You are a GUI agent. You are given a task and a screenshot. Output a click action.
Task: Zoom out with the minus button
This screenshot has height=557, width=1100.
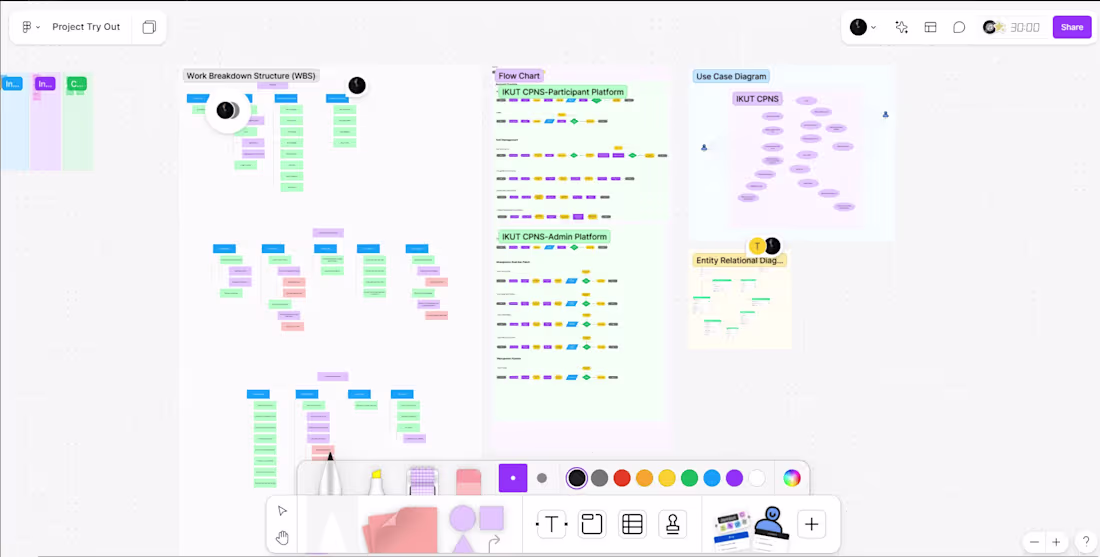[x=1034, y=542]
